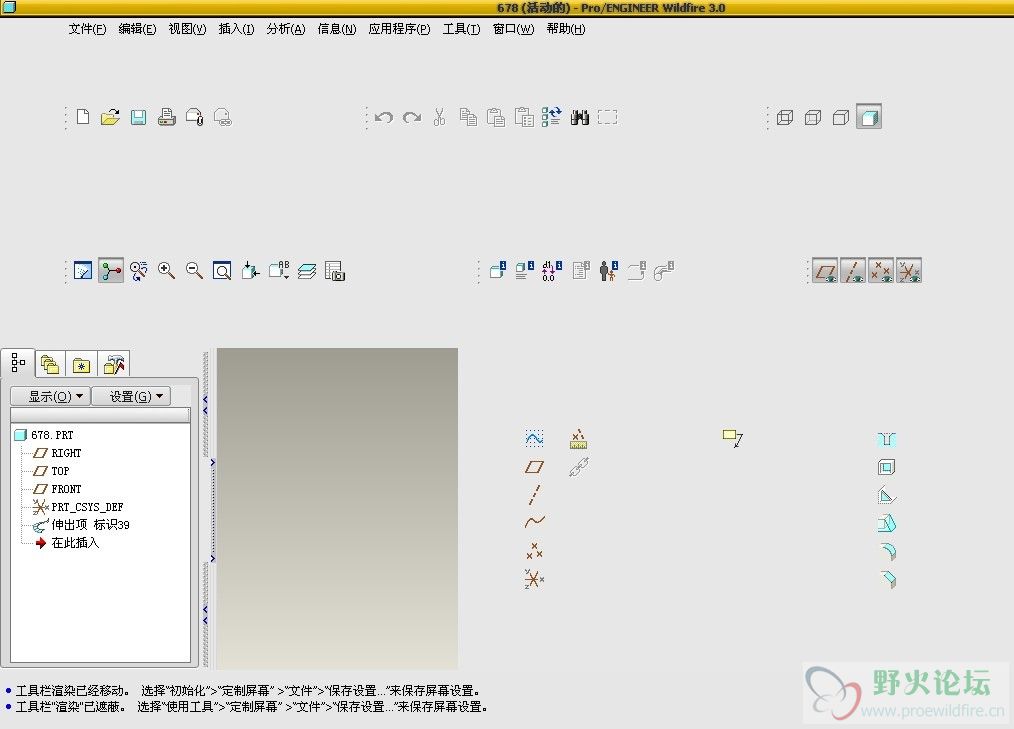The width and height of the screenshot is (1014, 729).
Task: Switch to hidden line display mode
Action: [x=813, y=117]
